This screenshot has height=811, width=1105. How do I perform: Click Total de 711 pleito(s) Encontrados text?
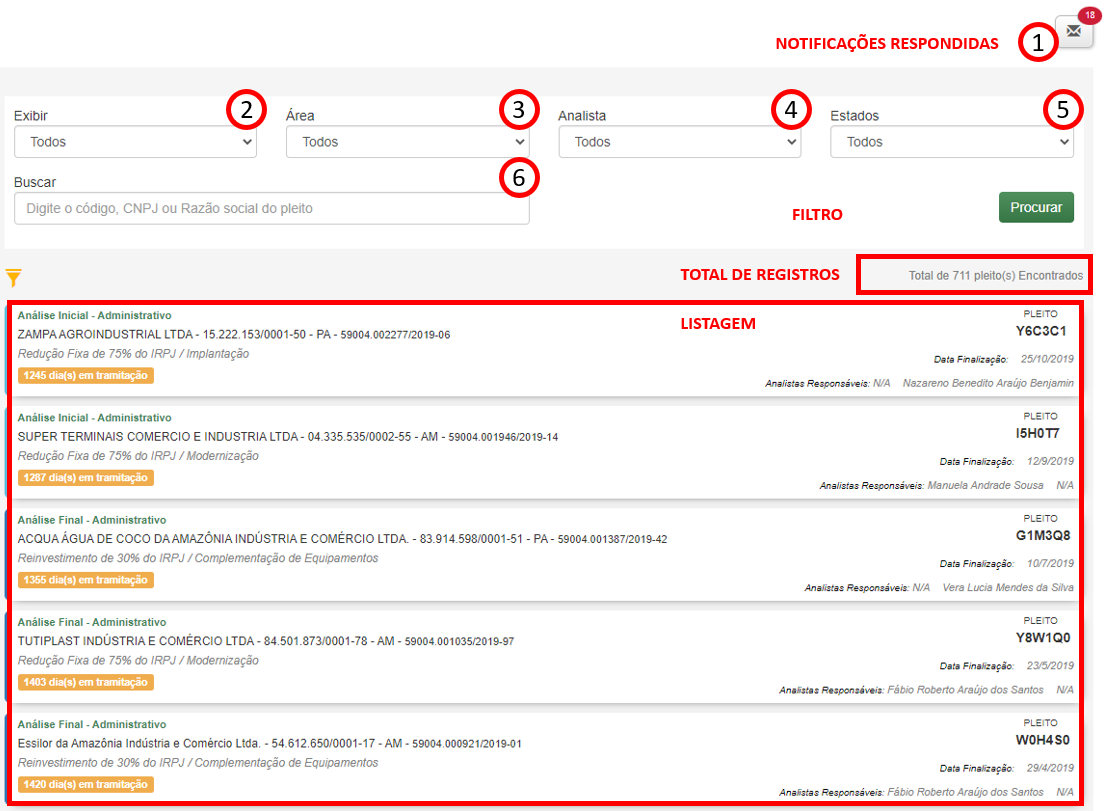tap(995, 276)
